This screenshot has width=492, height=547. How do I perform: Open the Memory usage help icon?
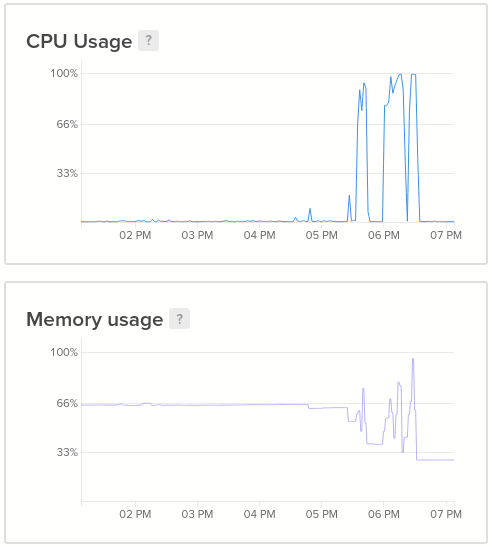[x=179, y=319]
